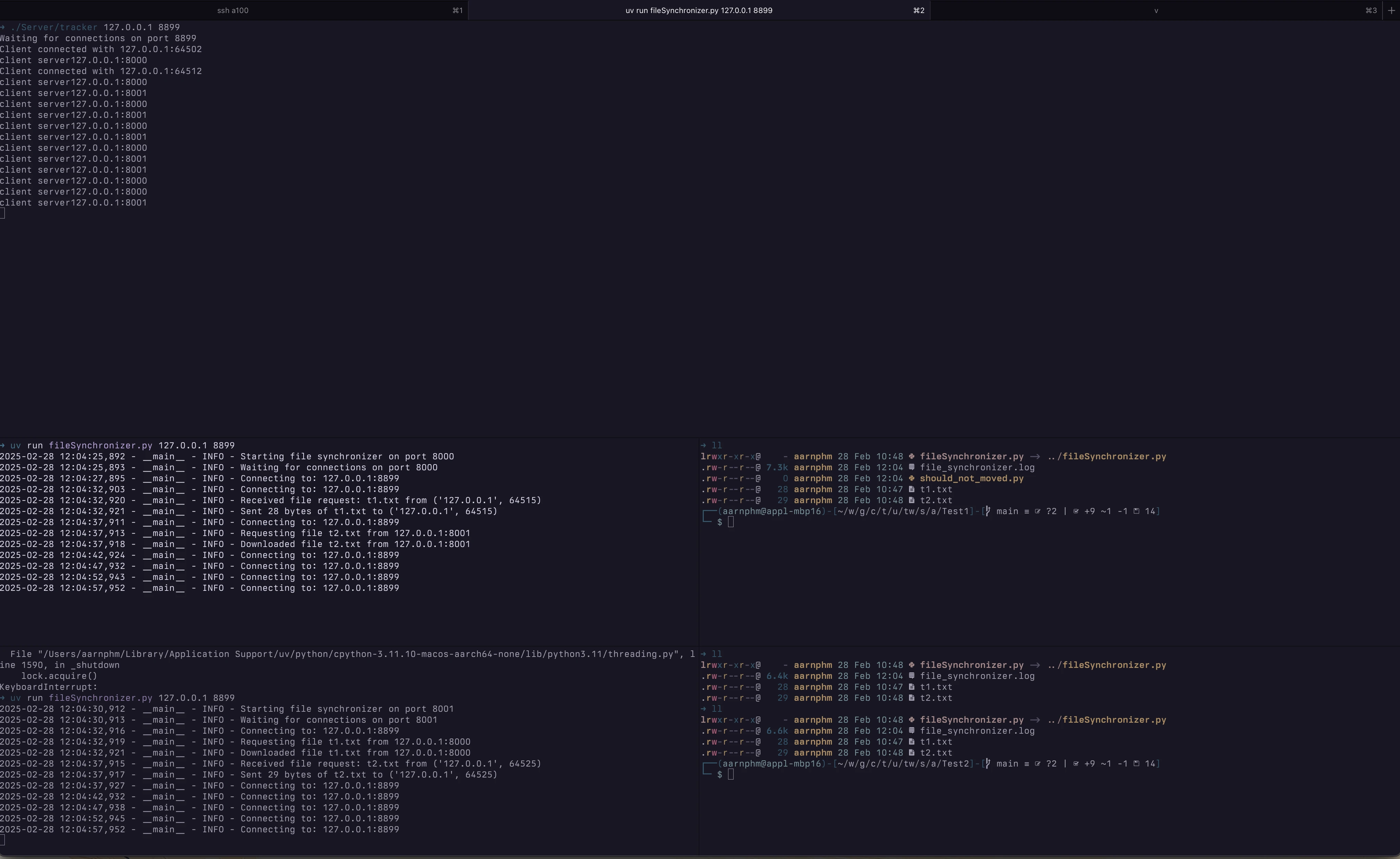Click 'Waiting for connections on port 8000' log line

(x=219, y=468)
